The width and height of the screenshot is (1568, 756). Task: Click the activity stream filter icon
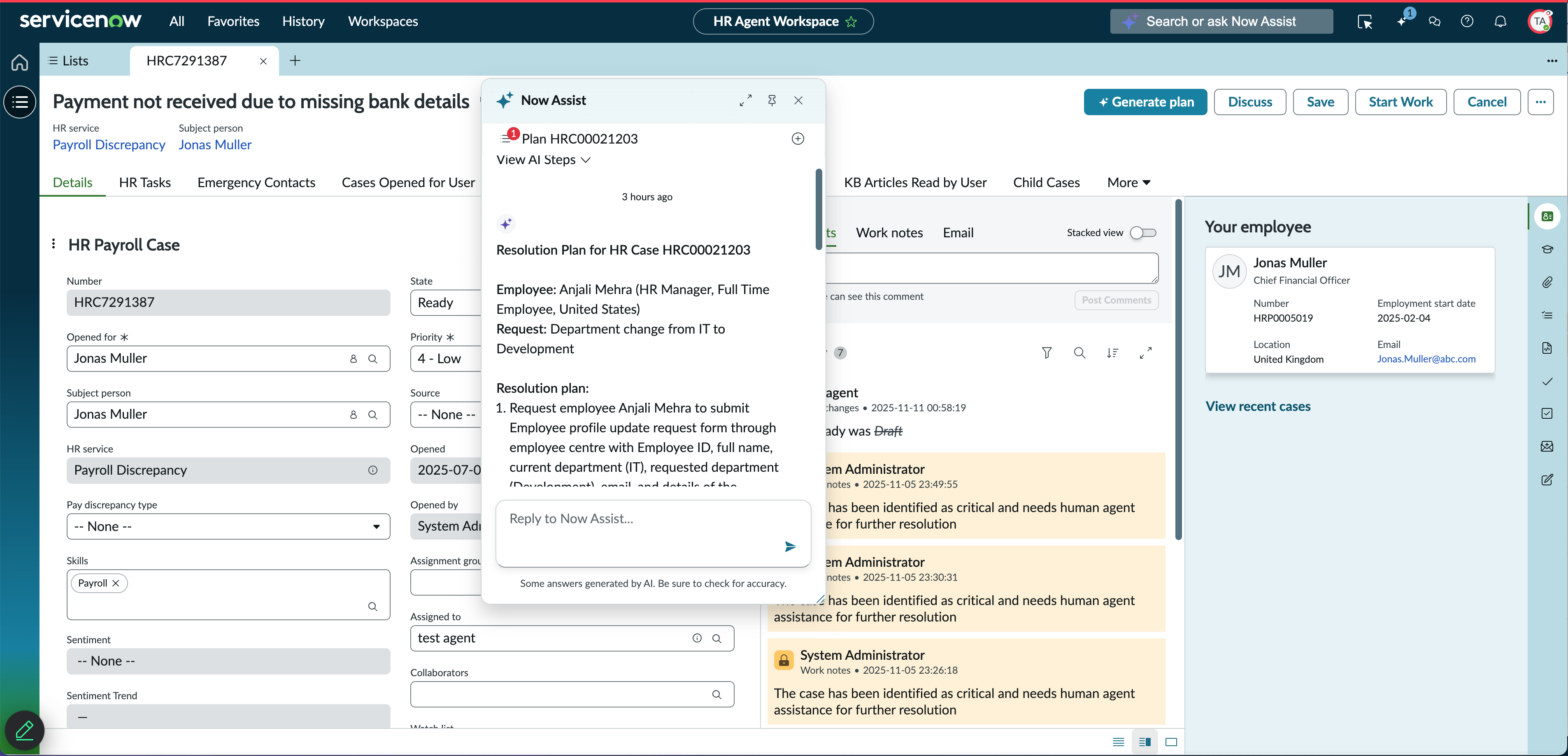[x=1047, y=353]
